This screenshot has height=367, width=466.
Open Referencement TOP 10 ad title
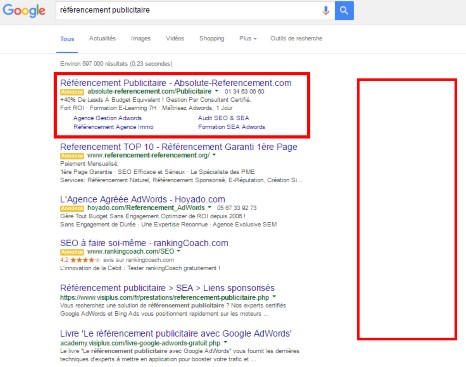(x=179, y=147)
